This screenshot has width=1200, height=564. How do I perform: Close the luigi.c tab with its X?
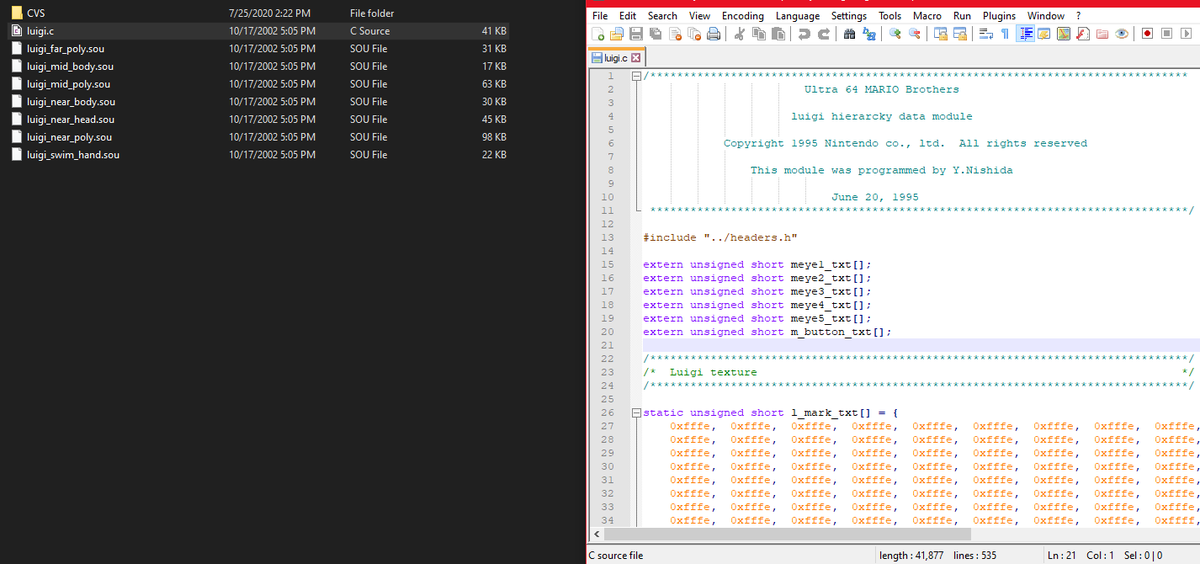pos(635,59)
